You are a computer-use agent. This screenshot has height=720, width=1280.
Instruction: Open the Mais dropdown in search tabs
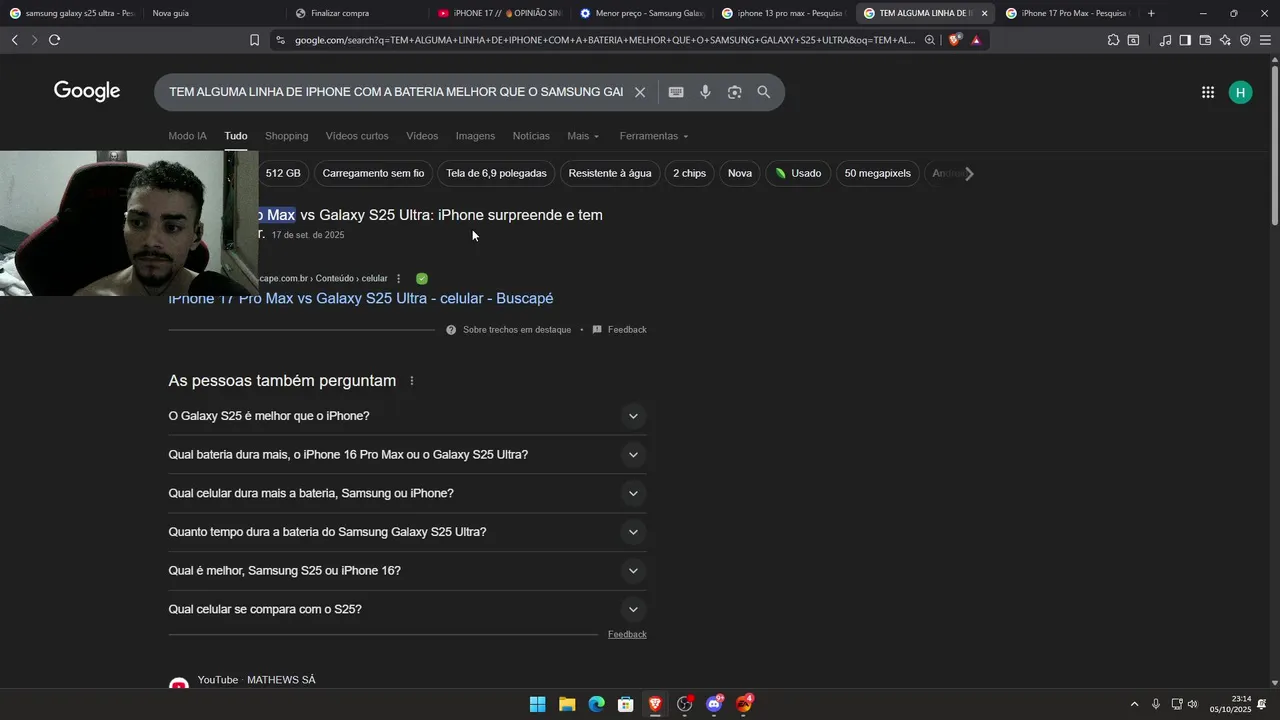click(583, 136)
